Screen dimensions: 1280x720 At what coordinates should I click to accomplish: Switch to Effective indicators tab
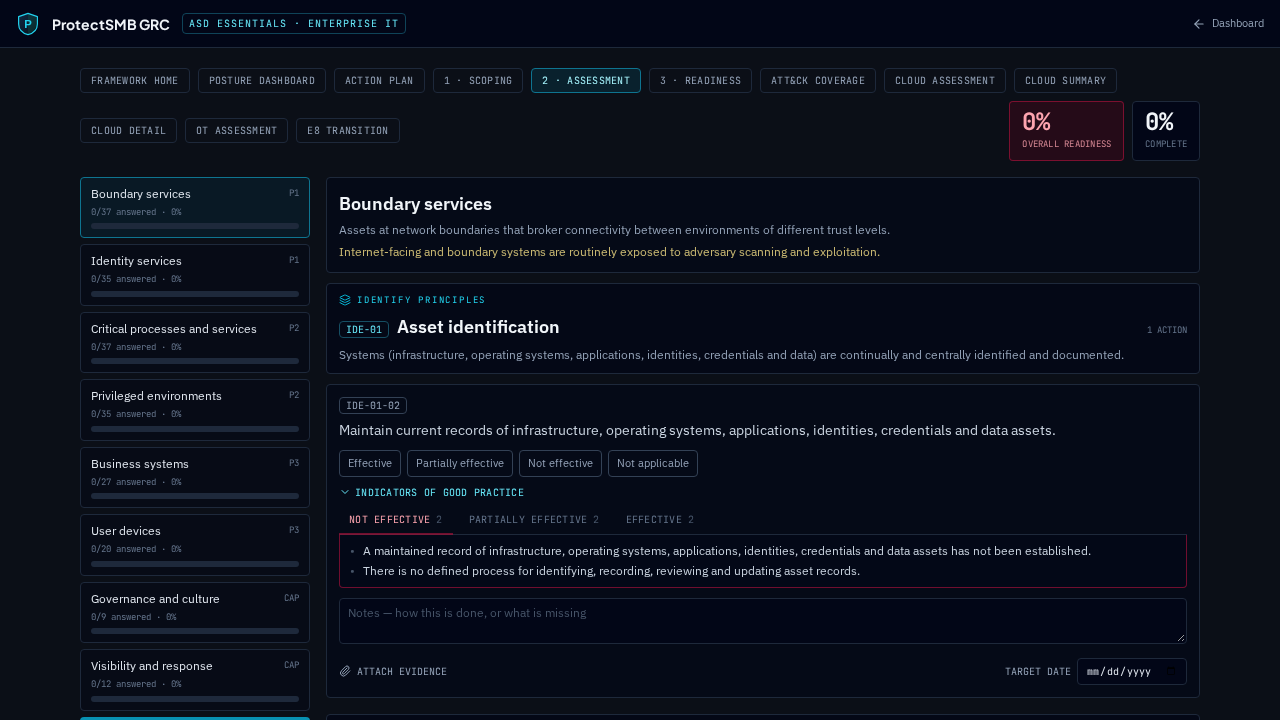660,520
